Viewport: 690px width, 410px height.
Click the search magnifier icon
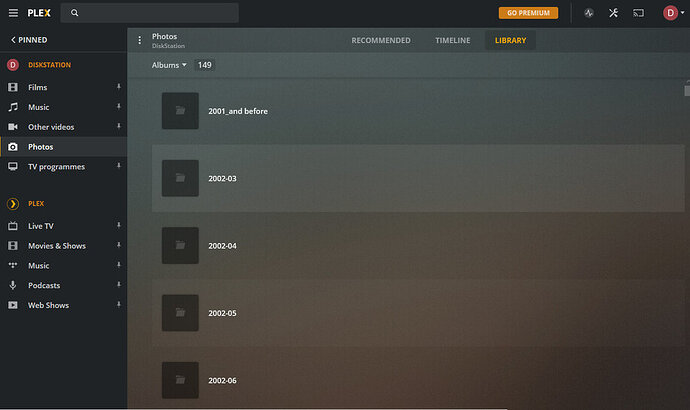[74, 13]
